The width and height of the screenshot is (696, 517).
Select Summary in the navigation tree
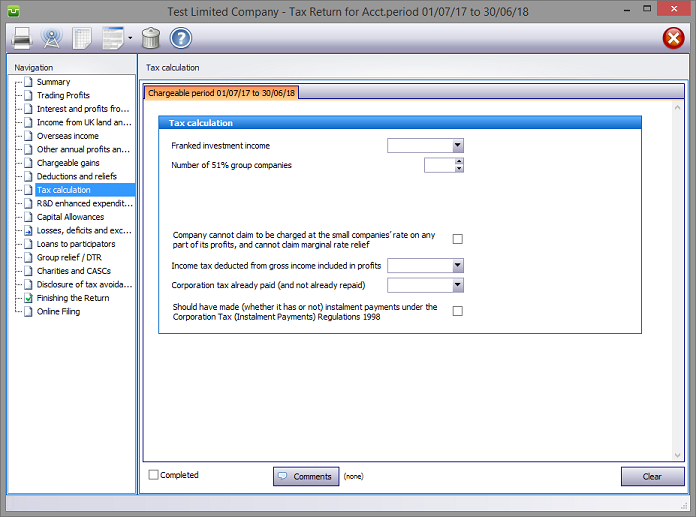tap(53, 82)
